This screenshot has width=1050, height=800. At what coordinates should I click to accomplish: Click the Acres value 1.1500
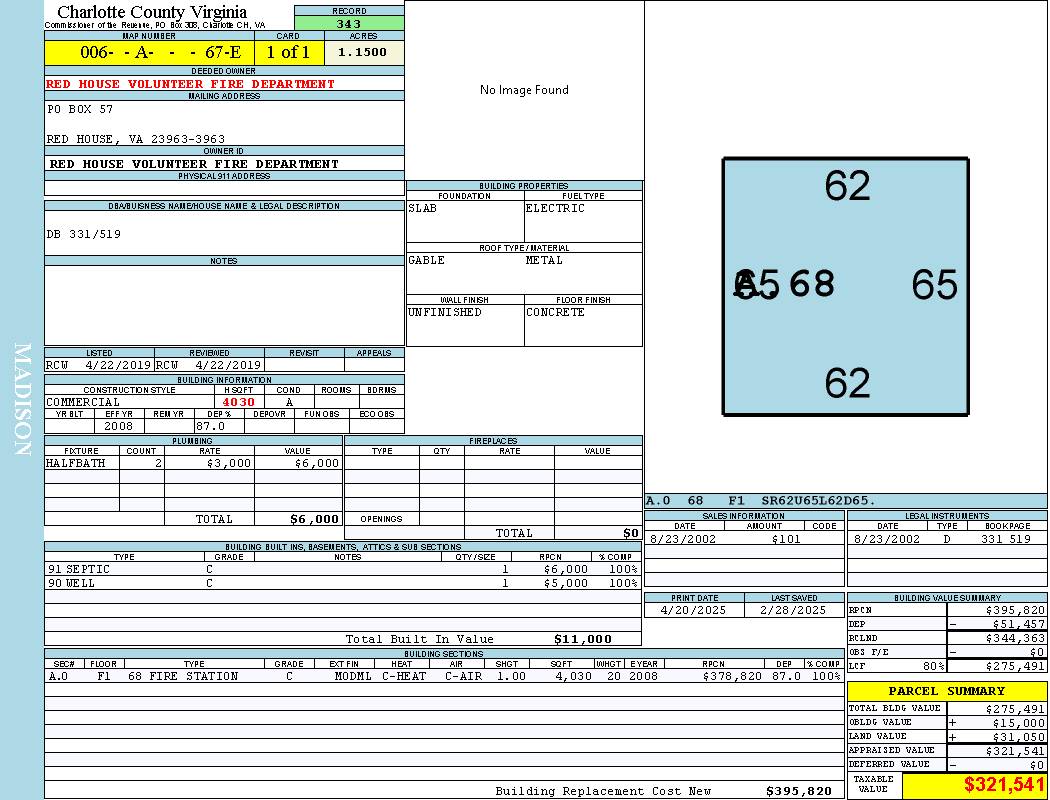tap(364, 52)
